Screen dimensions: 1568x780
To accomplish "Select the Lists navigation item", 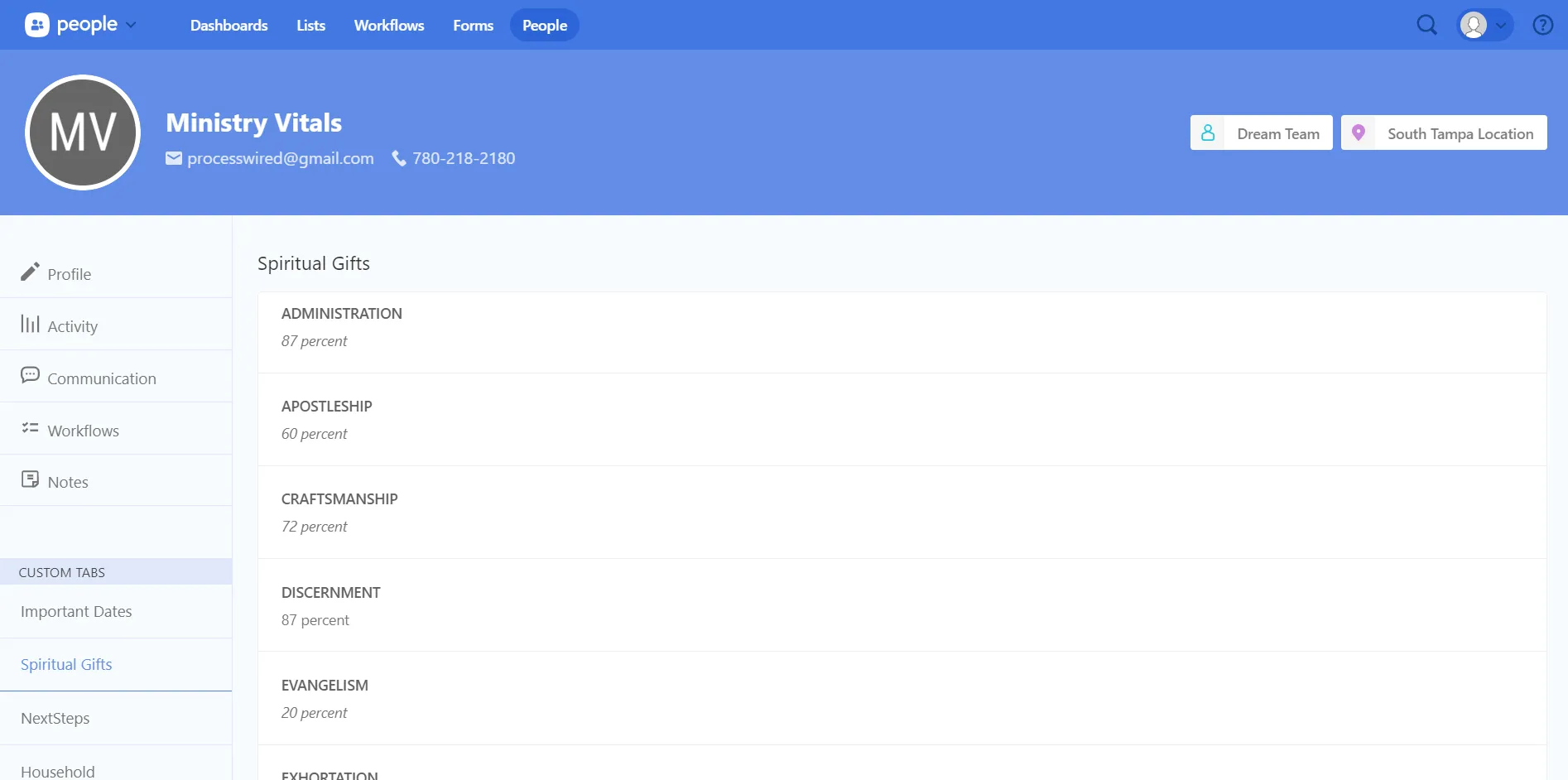I will [x=310, y=25].
